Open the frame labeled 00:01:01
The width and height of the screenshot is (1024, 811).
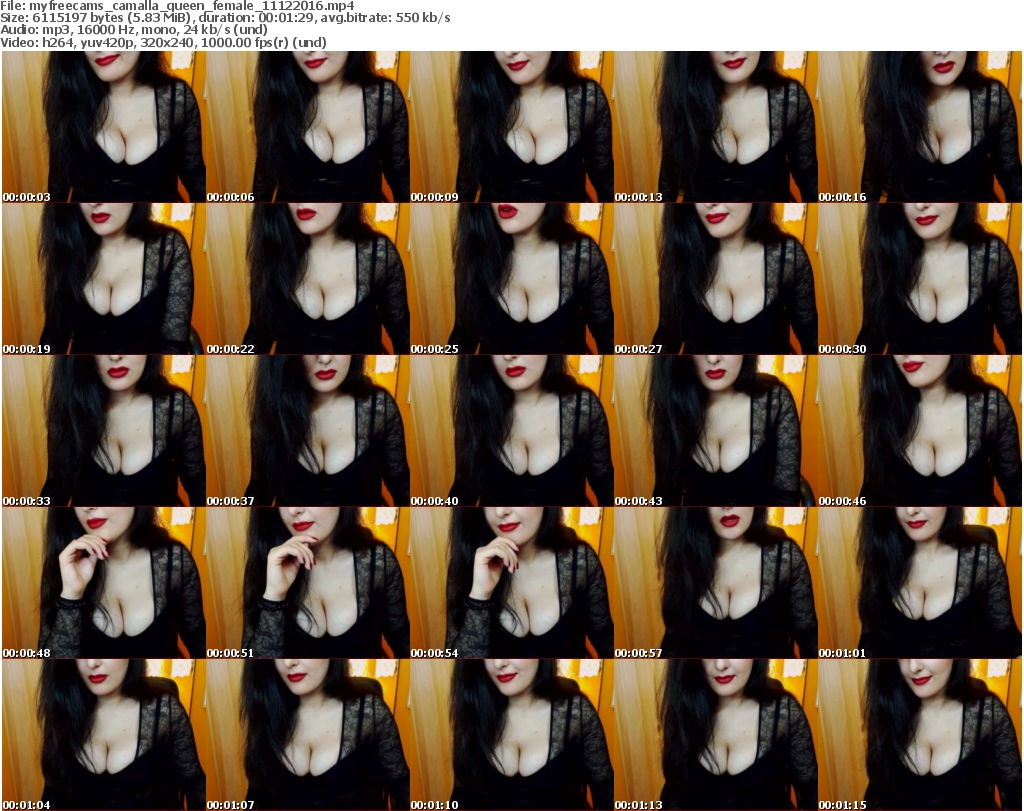click(x=920, y=583)
